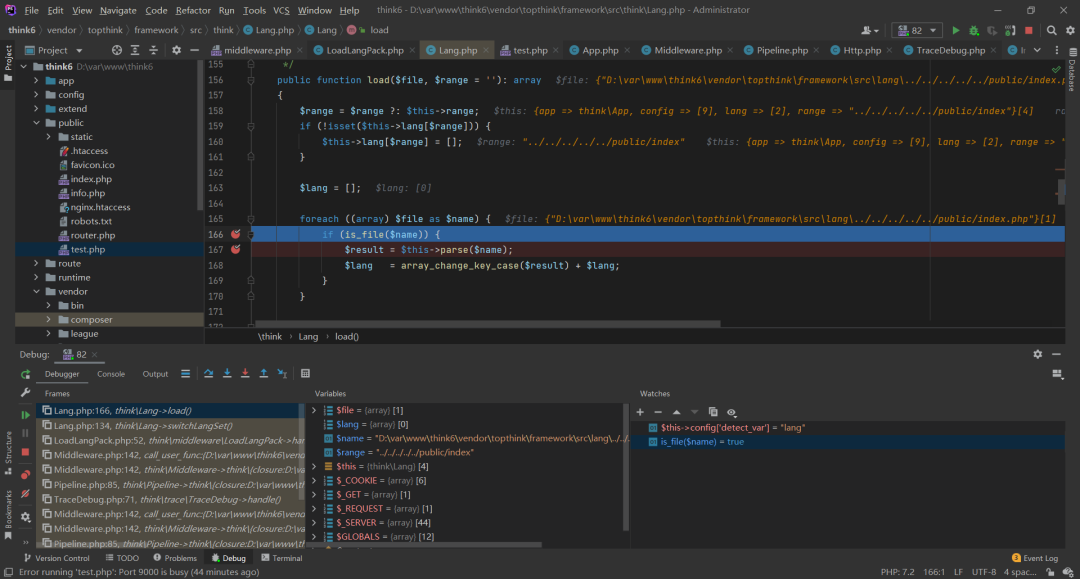Click the Step Into debug icon
The height and width of the screenshot is (579, 1080).
(x=227, y=374)
